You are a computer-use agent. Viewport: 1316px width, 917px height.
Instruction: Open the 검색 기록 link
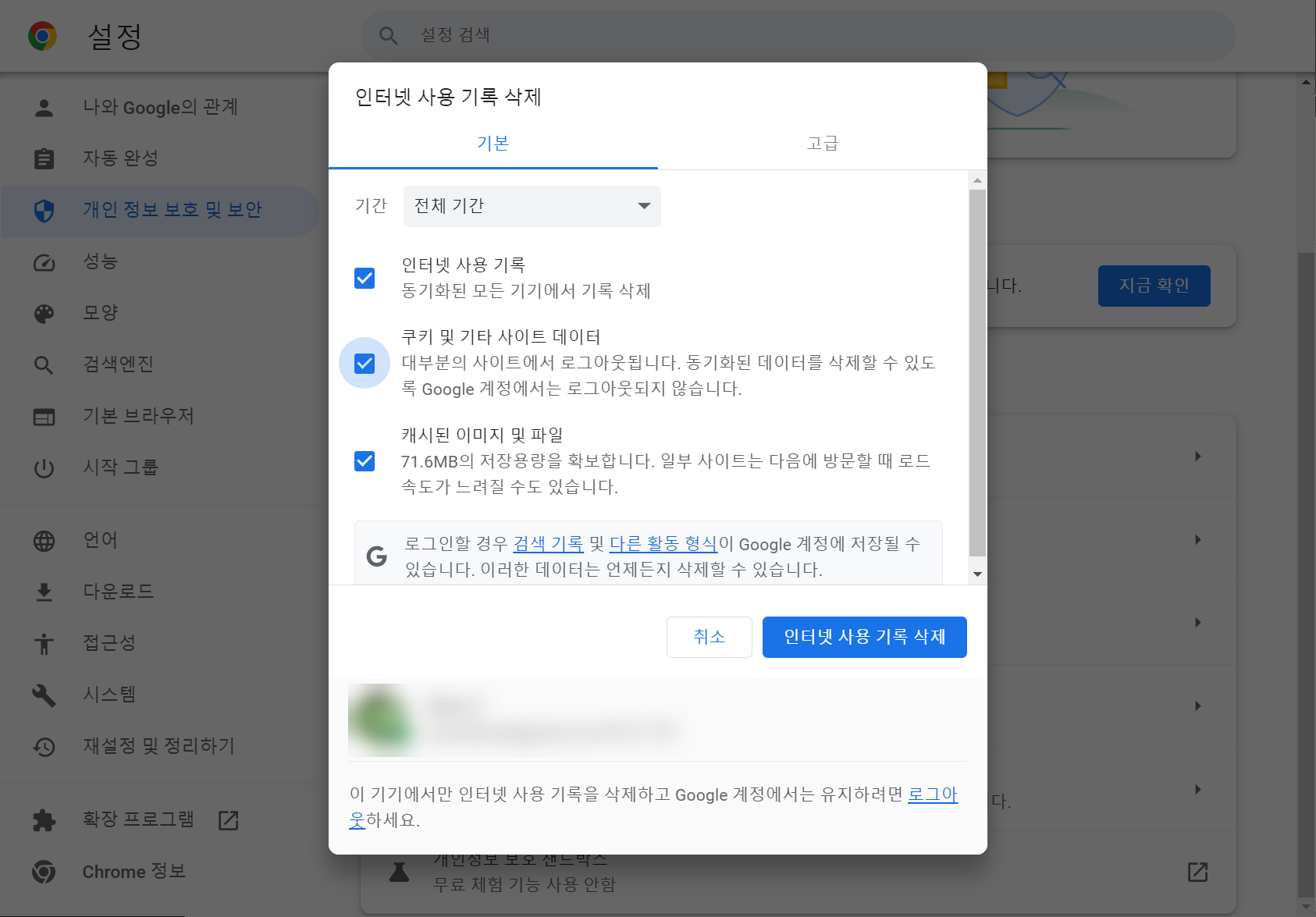pyautogui.click(x=548, y=544)
